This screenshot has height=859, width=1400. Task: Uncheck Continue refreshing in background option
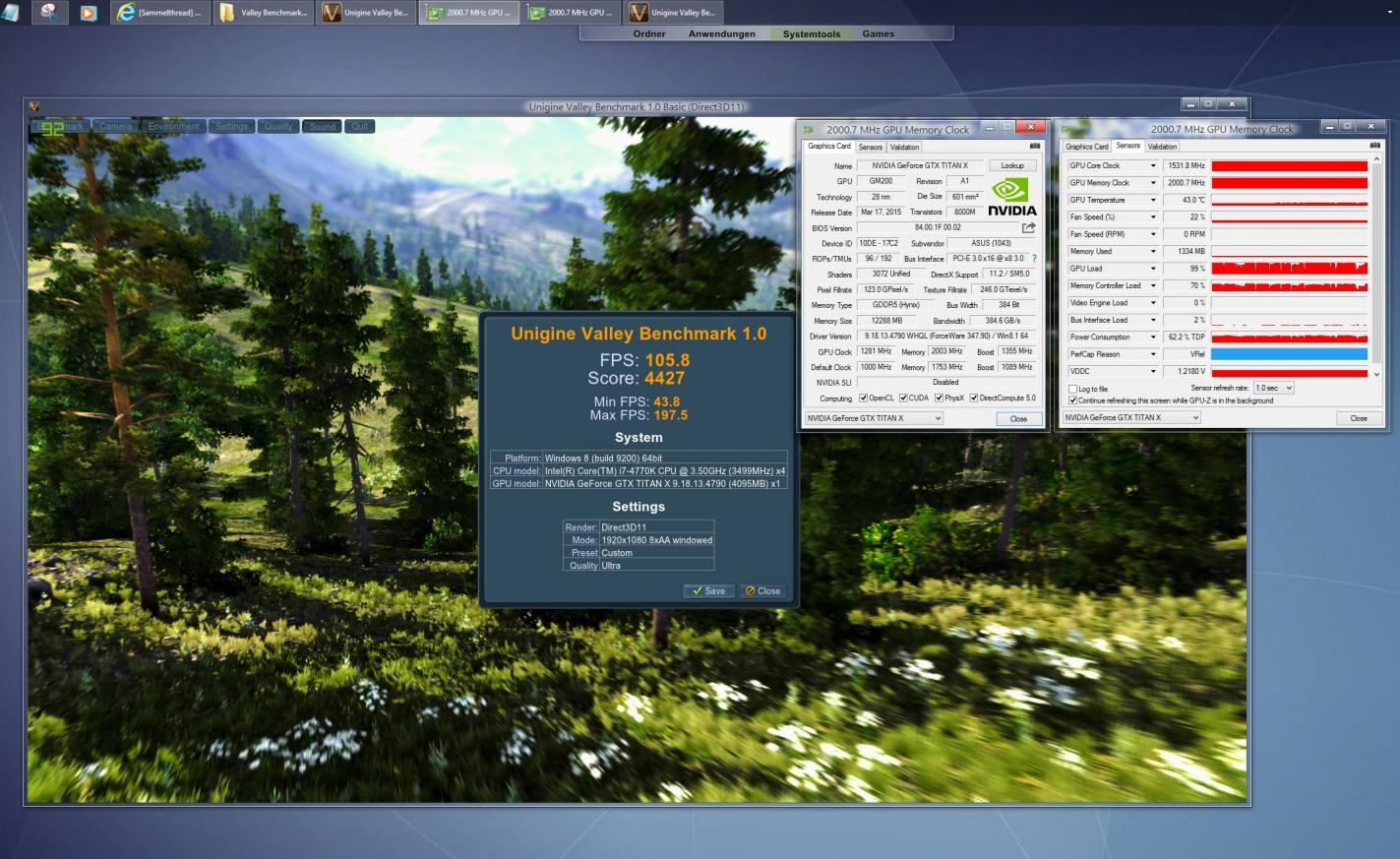[x=1073, y=400]
